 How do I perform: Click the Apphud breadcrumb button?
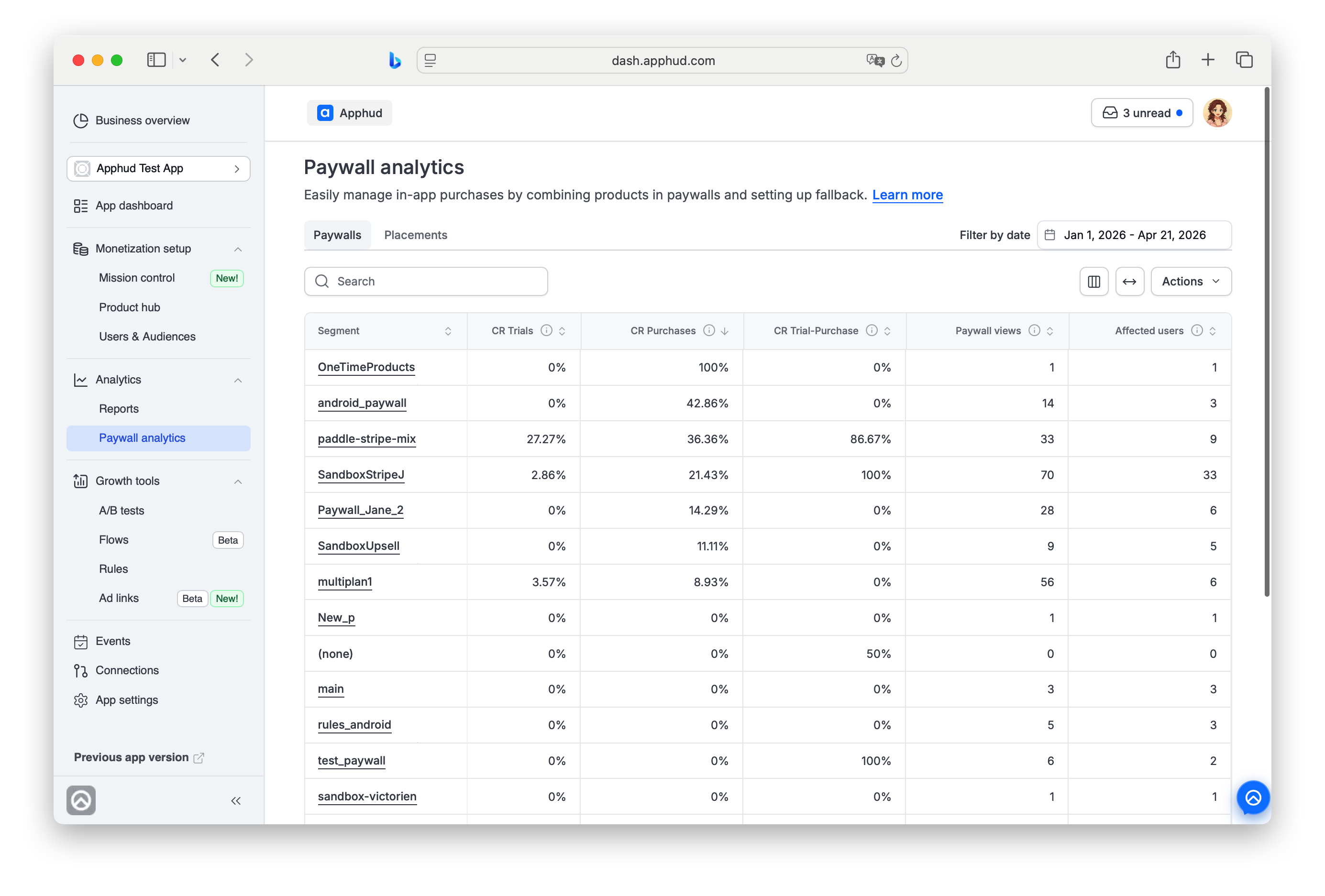[350, 113]
